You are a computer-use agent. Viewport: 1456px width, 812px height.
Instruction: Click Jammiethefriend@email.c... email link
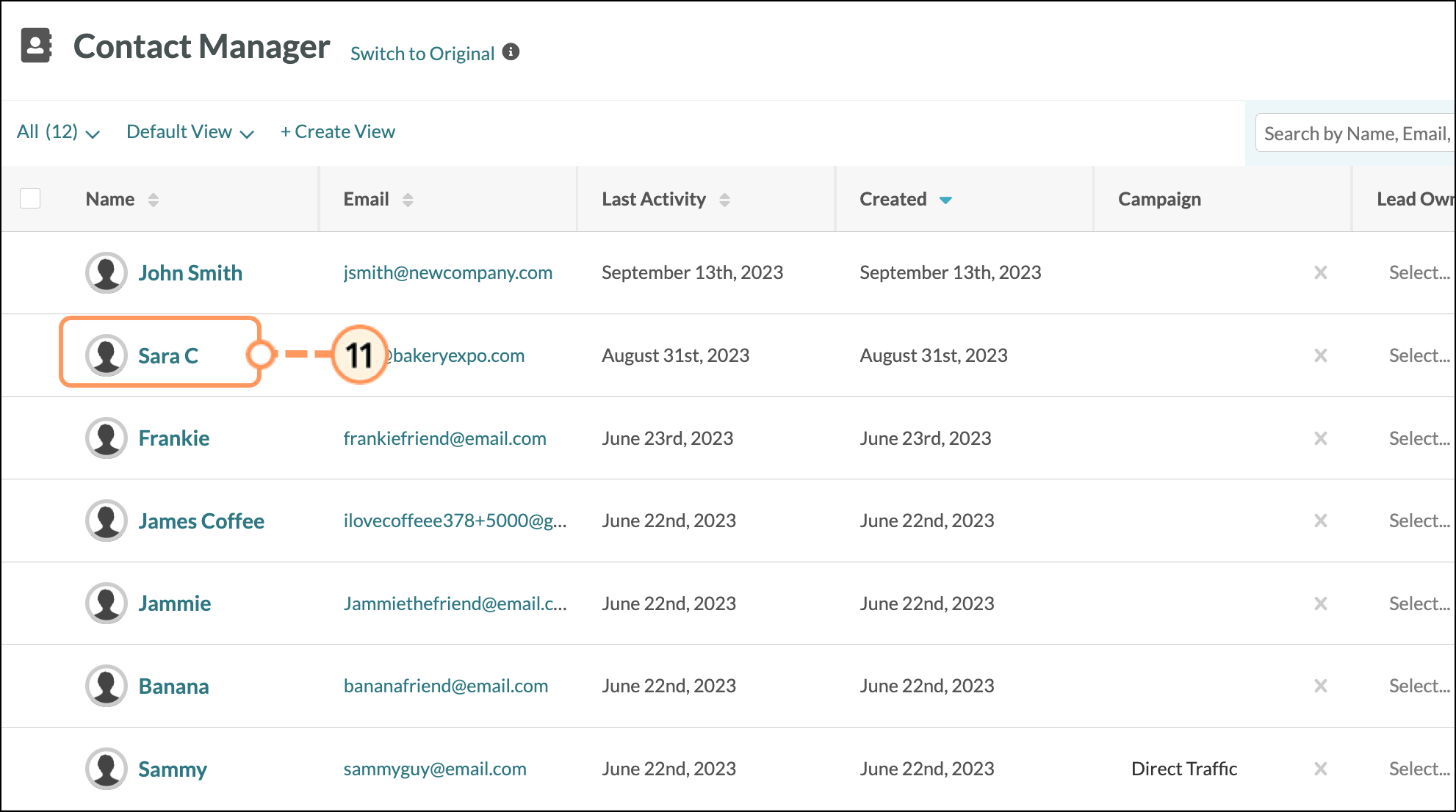pos(455,603)
